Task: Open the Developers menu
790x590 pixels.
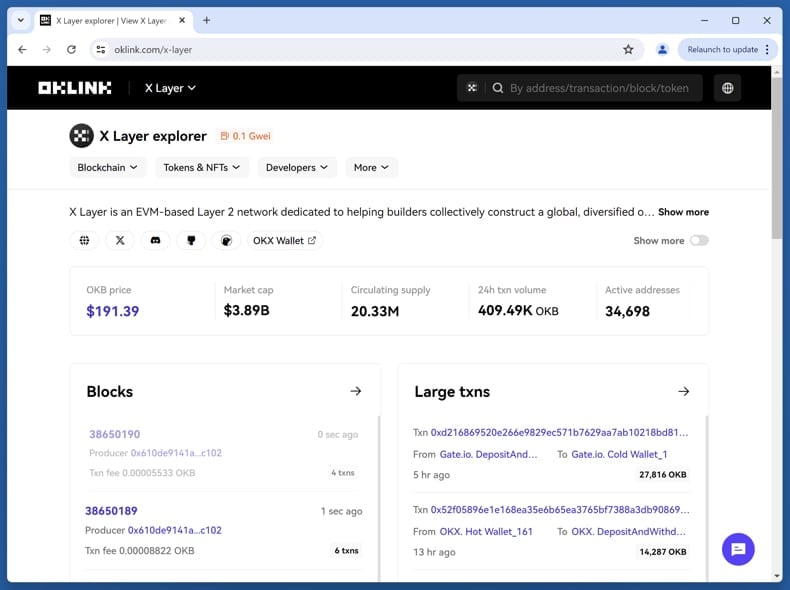Action: (x=297, y=168)
